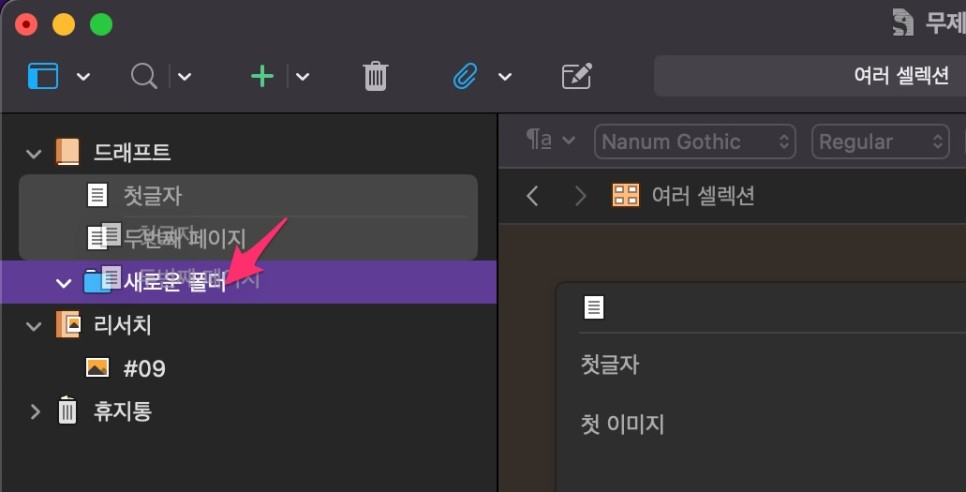
Task: Click the 첫글자 card title text
Action: 610,365
